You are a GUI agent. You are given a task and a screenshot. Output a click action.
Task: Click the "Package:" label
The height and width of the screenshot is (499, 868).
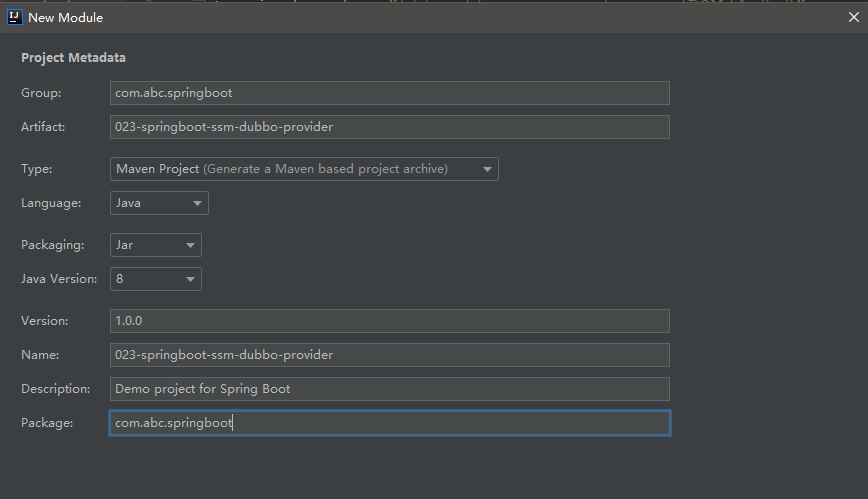pos(47,423)
